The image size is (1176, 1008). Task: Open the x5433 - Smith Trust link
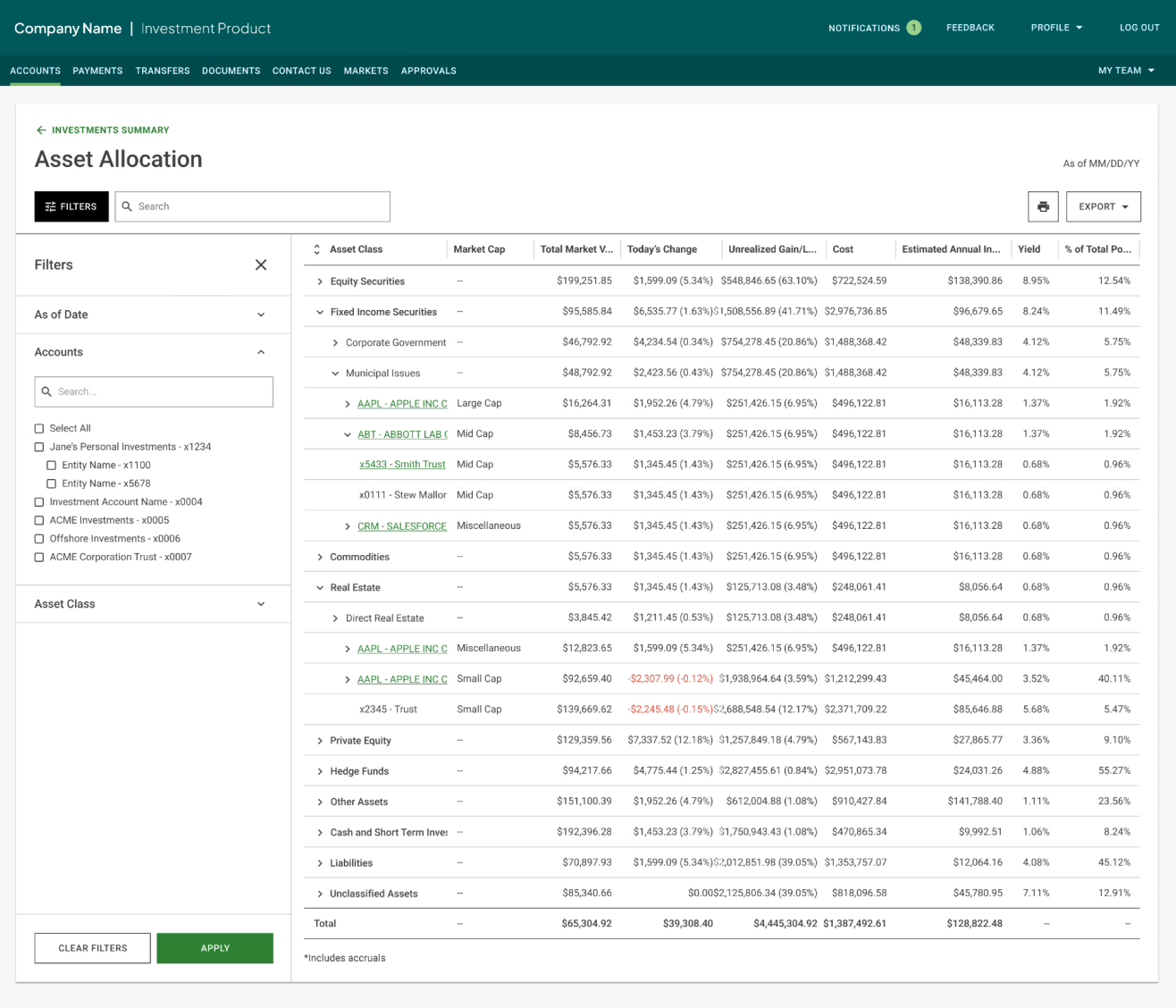point(402,465)
